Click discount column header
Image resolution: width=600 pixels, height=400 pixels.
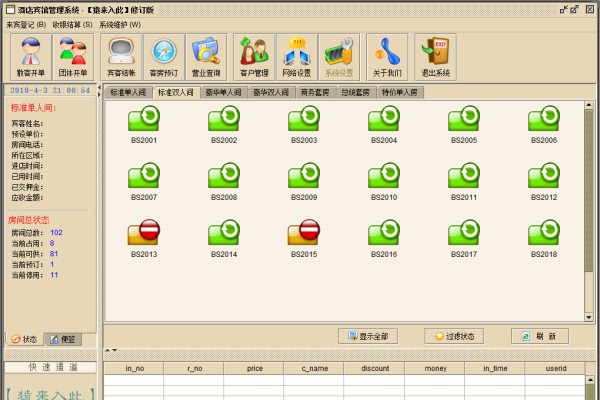pos(375,369)
